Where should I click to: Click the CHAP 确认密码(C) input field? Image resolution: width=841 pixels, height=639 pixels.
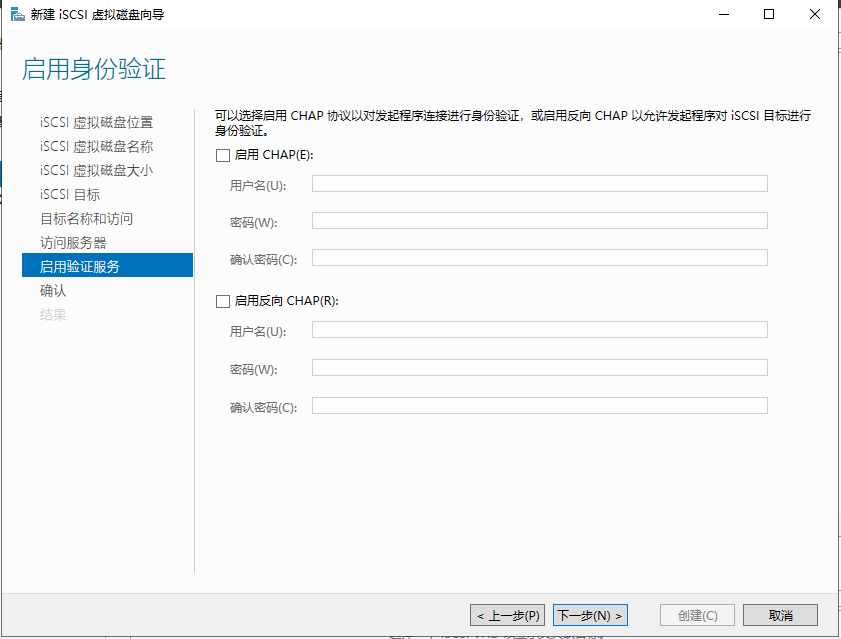click(540, 258)
